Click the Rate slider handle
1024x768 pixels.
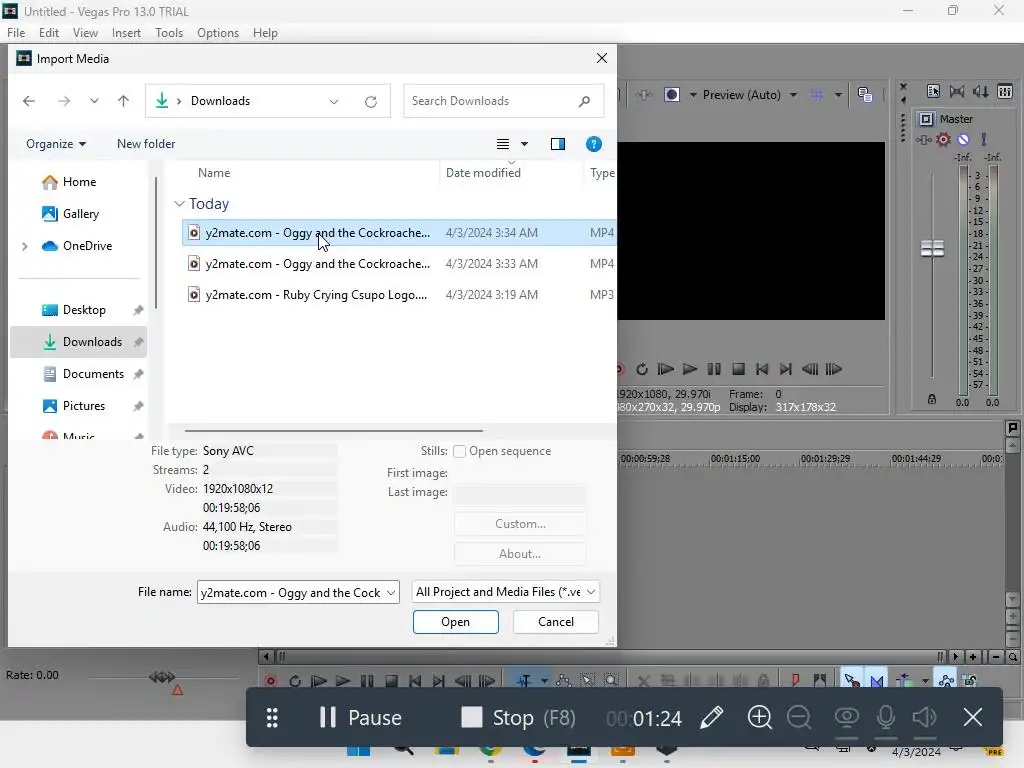(161, 677)
